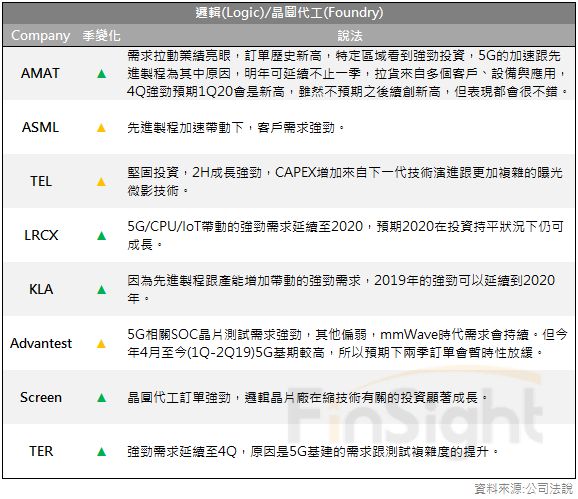
Task: Click the green triangle beside TER
Action: tap(101, 452)
